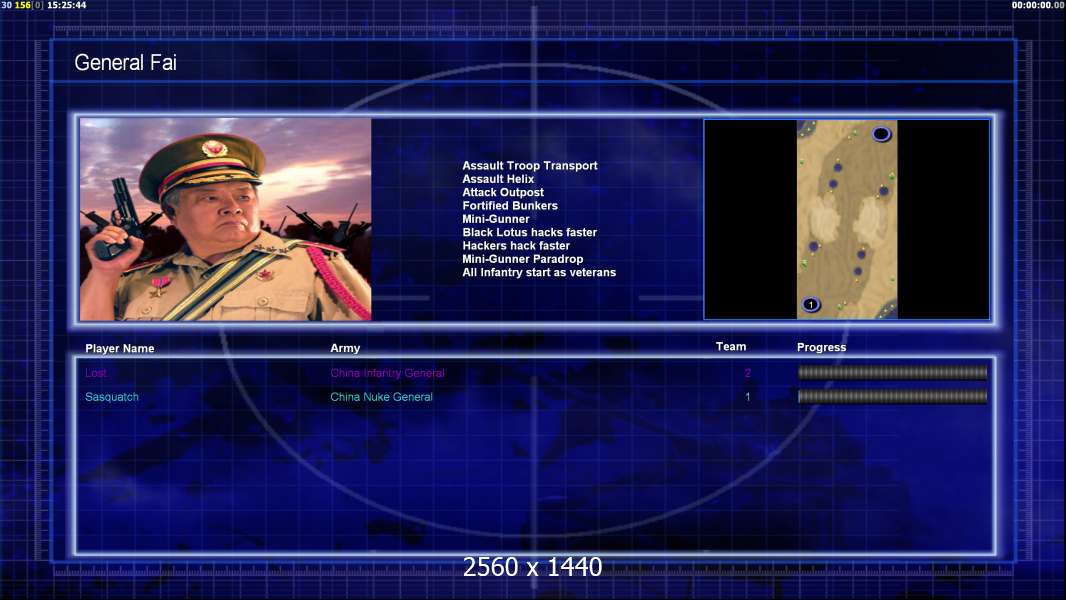Click the Army column header

click(345, 348)
